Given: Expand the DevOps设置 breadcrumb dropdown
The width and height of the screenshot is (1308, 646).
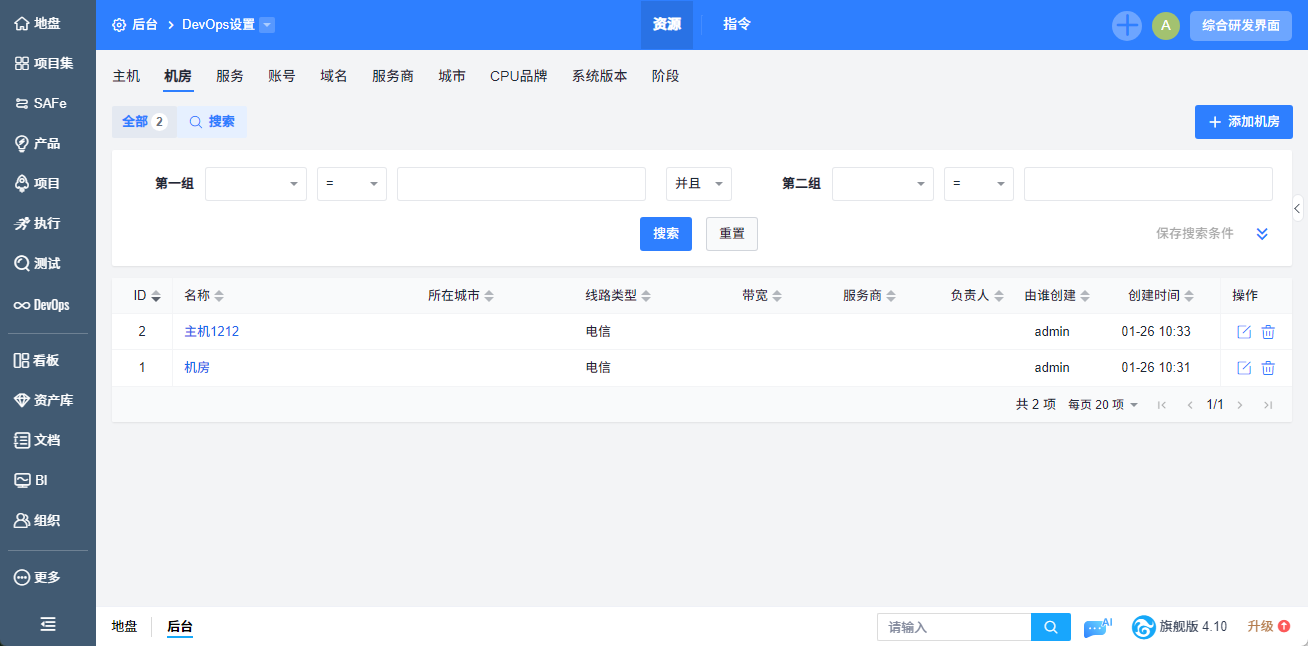Looking at the screenshot, I should point(267,25).
